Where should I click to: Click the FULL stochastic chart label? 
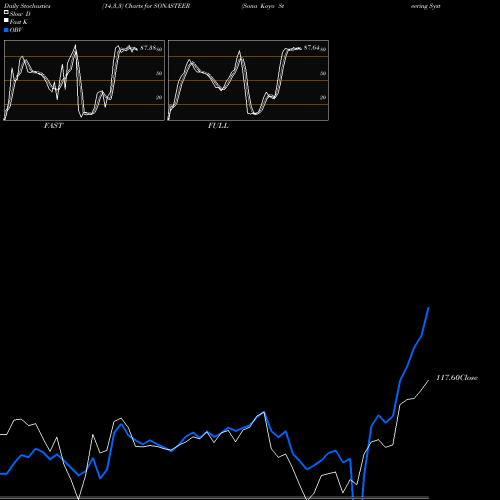tap(218, 126)
